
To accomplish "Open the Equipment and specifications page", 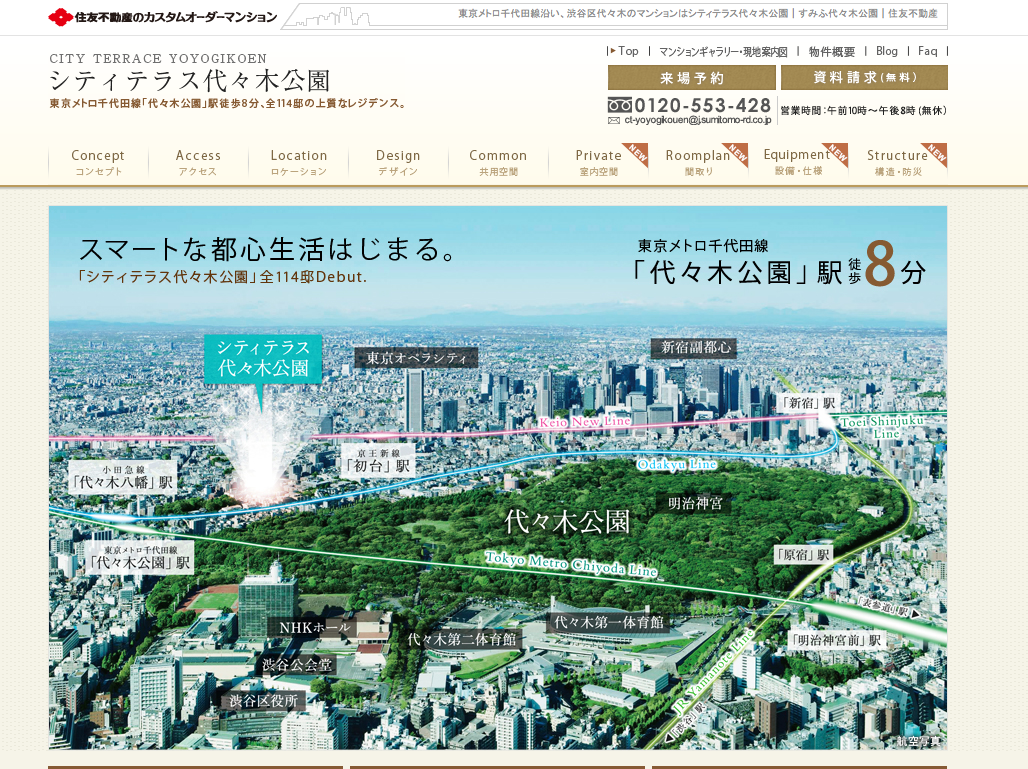I will click(798, 162).
